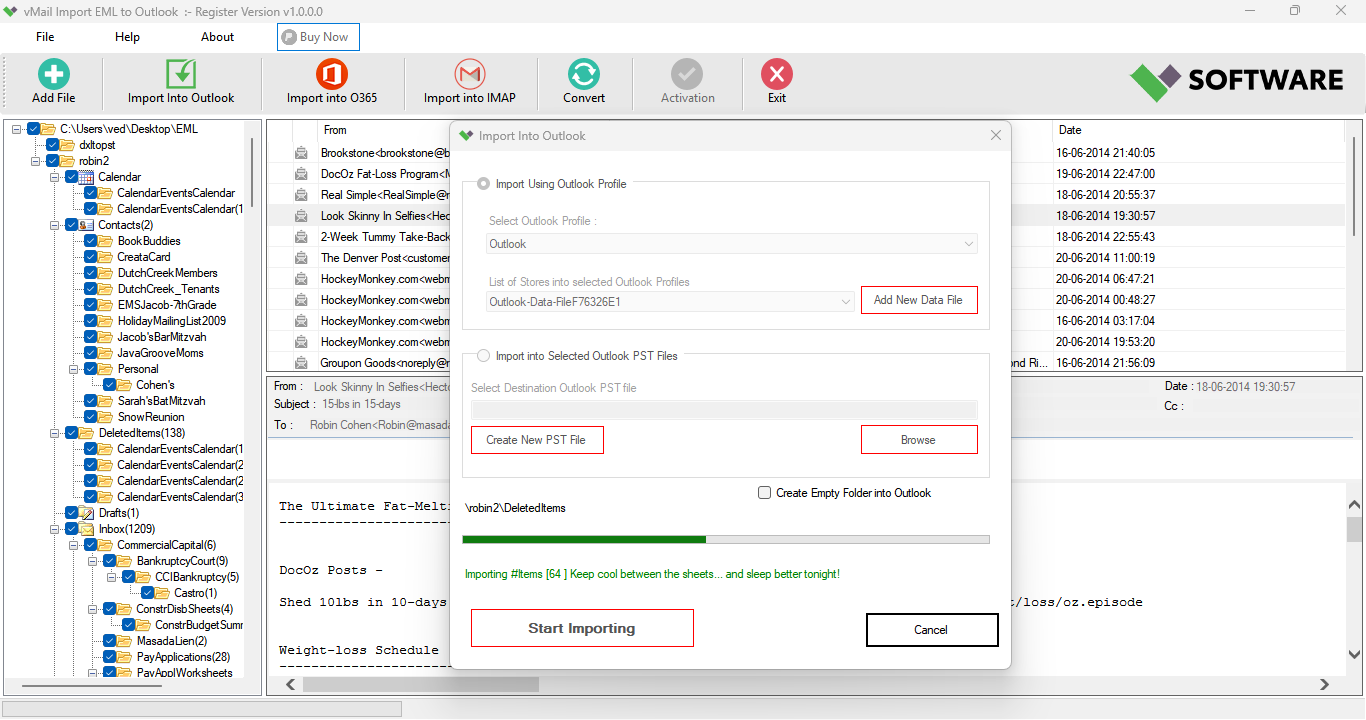The height and width of the screenshot is (720, 1366).
Task: Click the Import into IMAP icon
Action: point(469,74)
